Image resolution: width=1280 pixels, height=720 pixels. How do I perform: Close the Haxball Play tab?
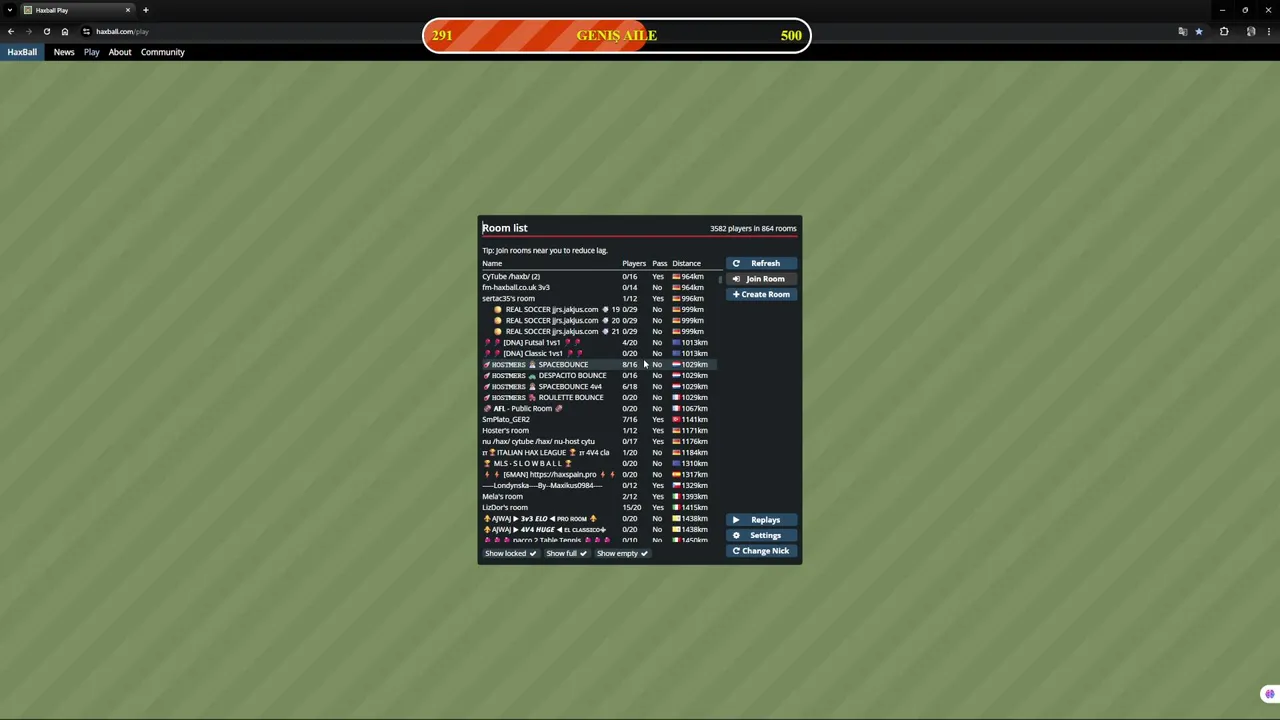pyautogui.click(x=127, y=10)
